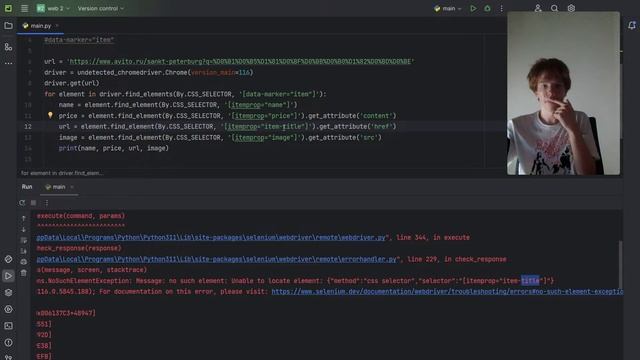Open Python Console layers icon
This screenshot has width=640, height=360.
pos(8,293)
